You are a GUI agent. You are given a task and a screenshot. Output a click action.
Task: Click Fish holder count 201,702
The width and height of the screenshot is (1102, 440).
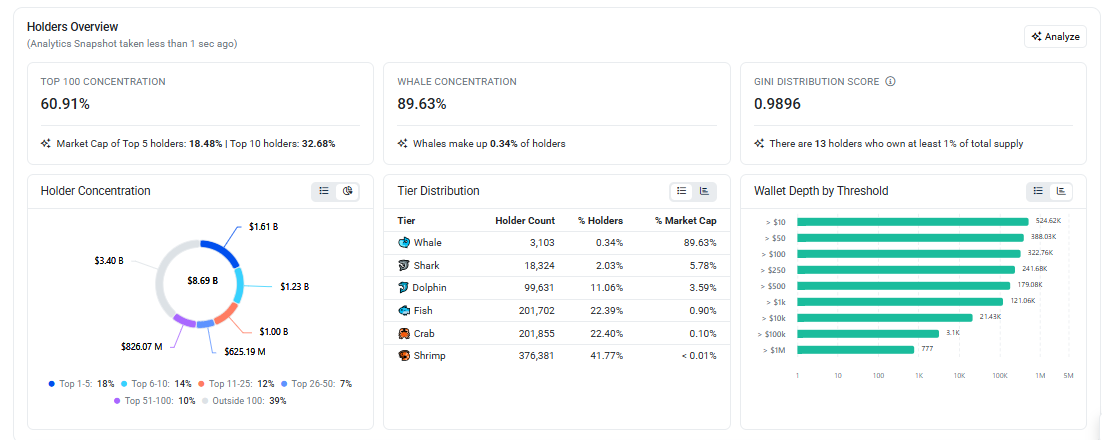pyautogui.click(x=536, y=310)
